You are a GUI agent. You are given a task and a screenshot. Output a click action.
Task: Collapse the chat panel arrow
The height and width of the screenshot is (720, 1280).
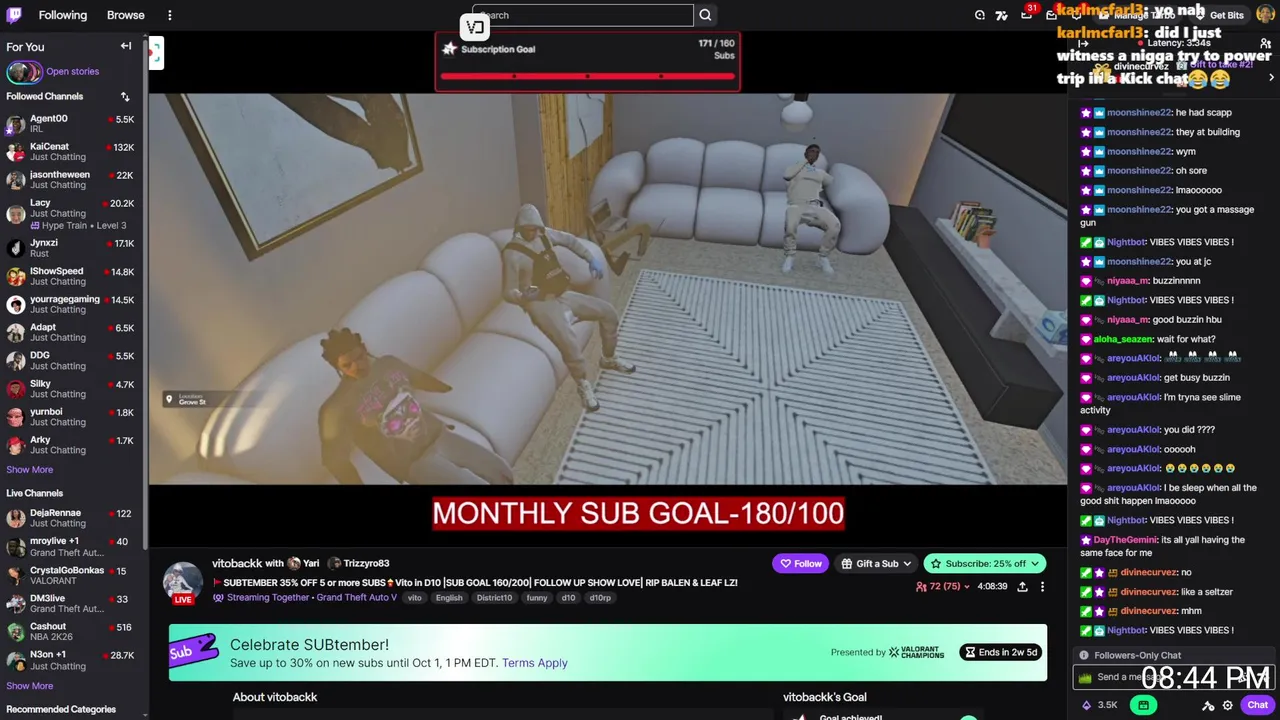[x=1084, y=43]
